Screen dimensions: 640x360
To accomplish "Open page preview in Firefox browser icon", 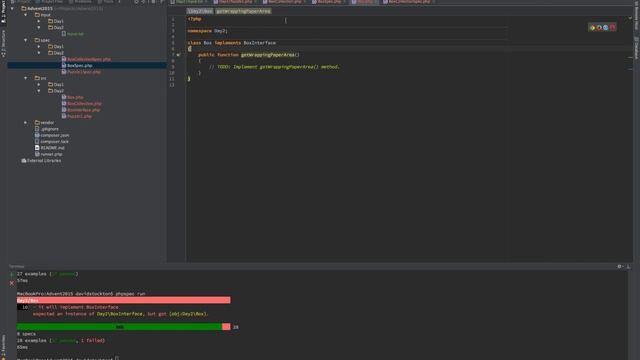I will [599, 28].
